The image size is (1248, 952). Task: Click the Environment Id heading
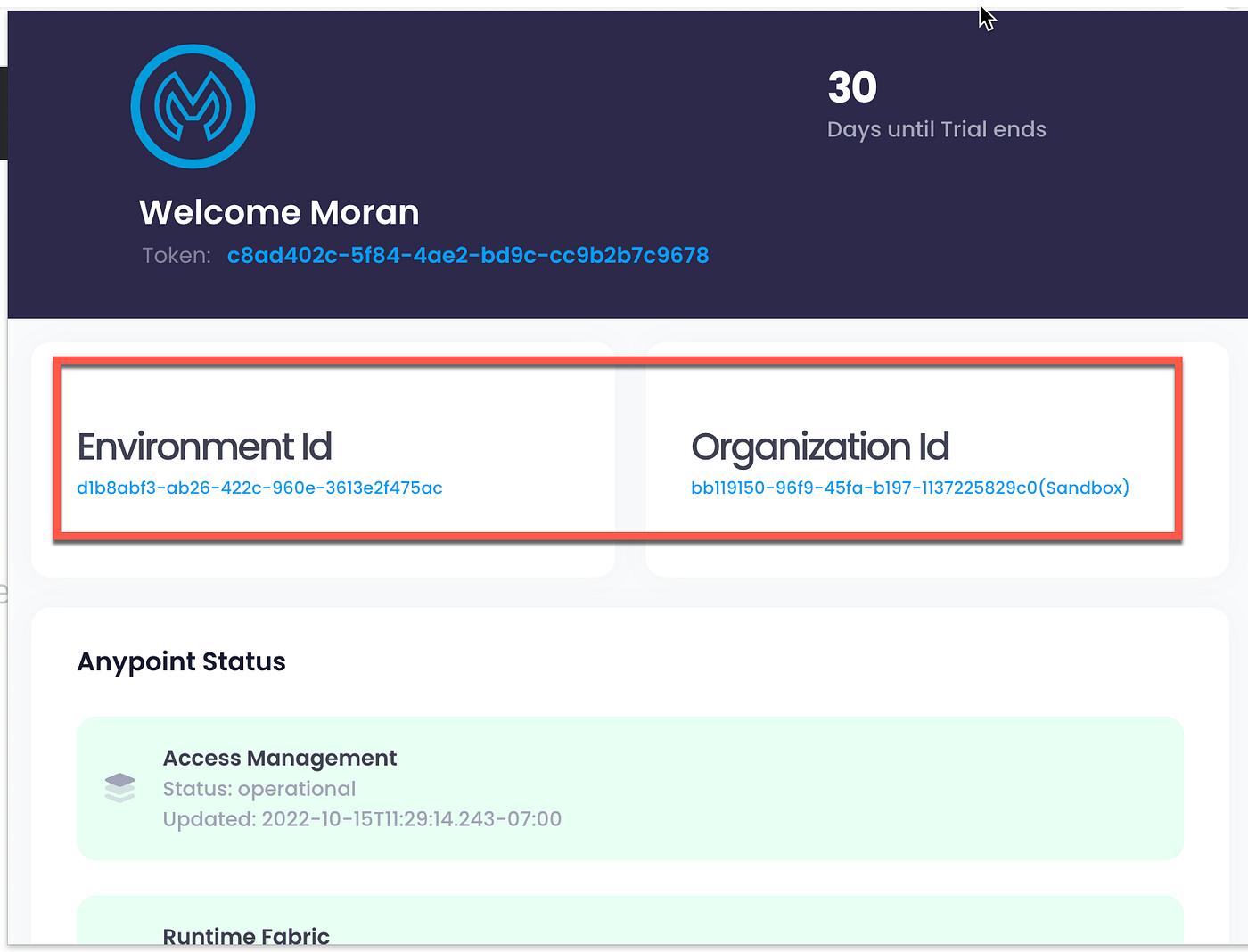pos(204,447)
